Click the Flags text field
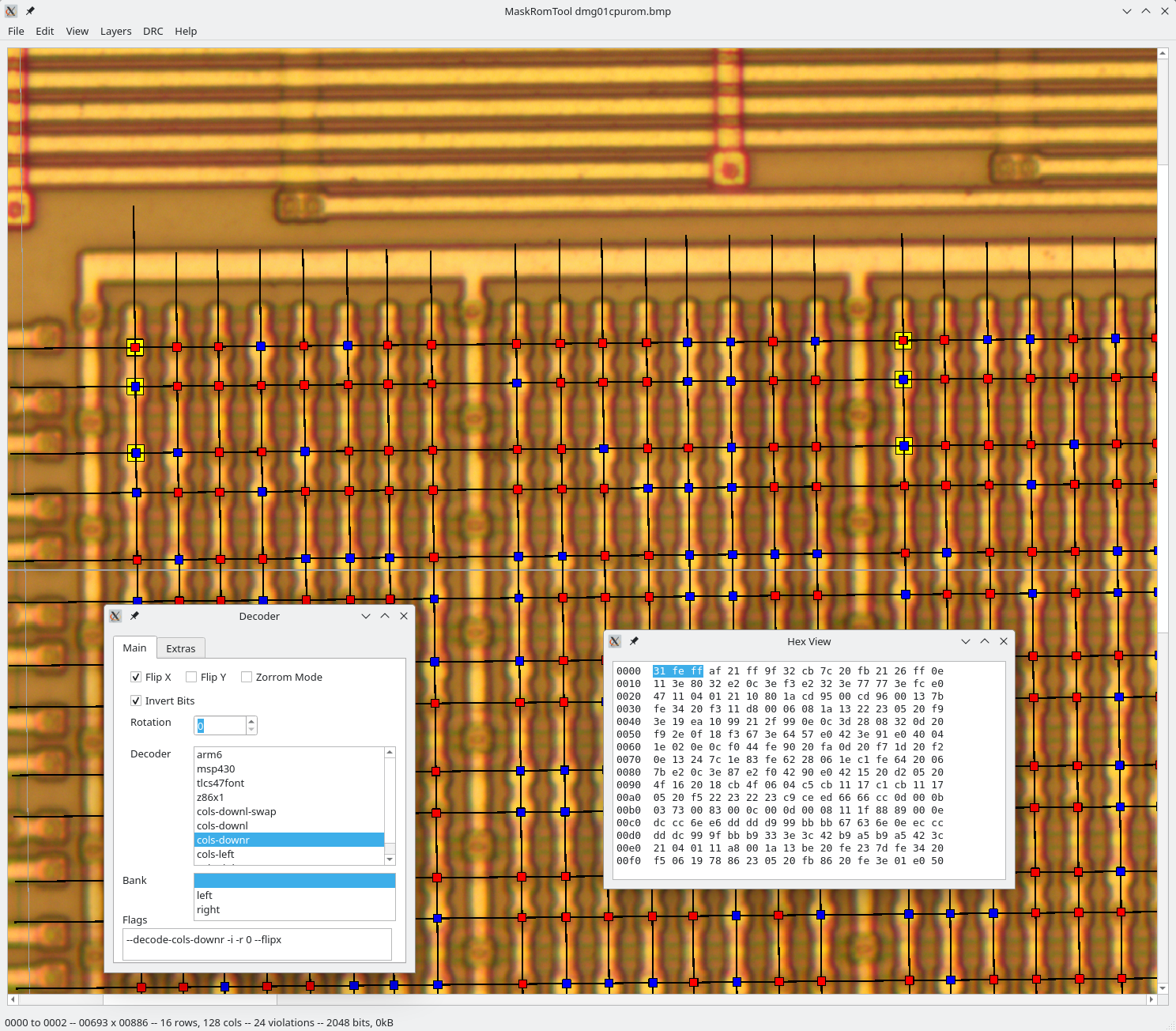 [257, 944]
